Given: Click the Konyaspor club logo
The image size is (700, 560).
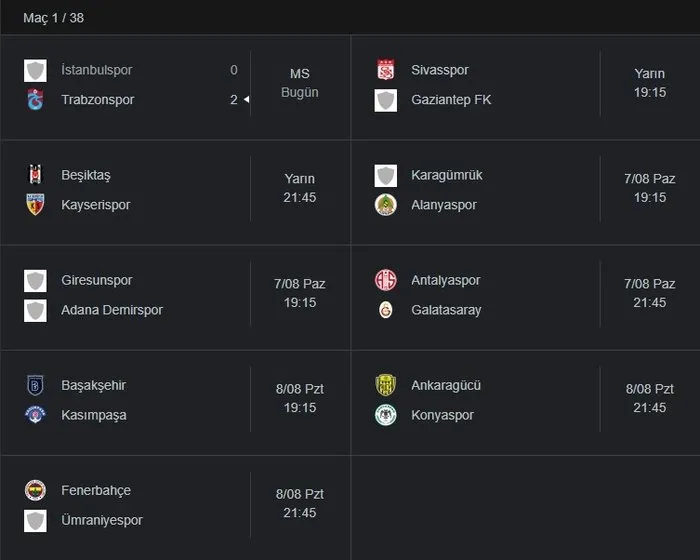Looking at the screenshot, I should (x=386, y=415).
